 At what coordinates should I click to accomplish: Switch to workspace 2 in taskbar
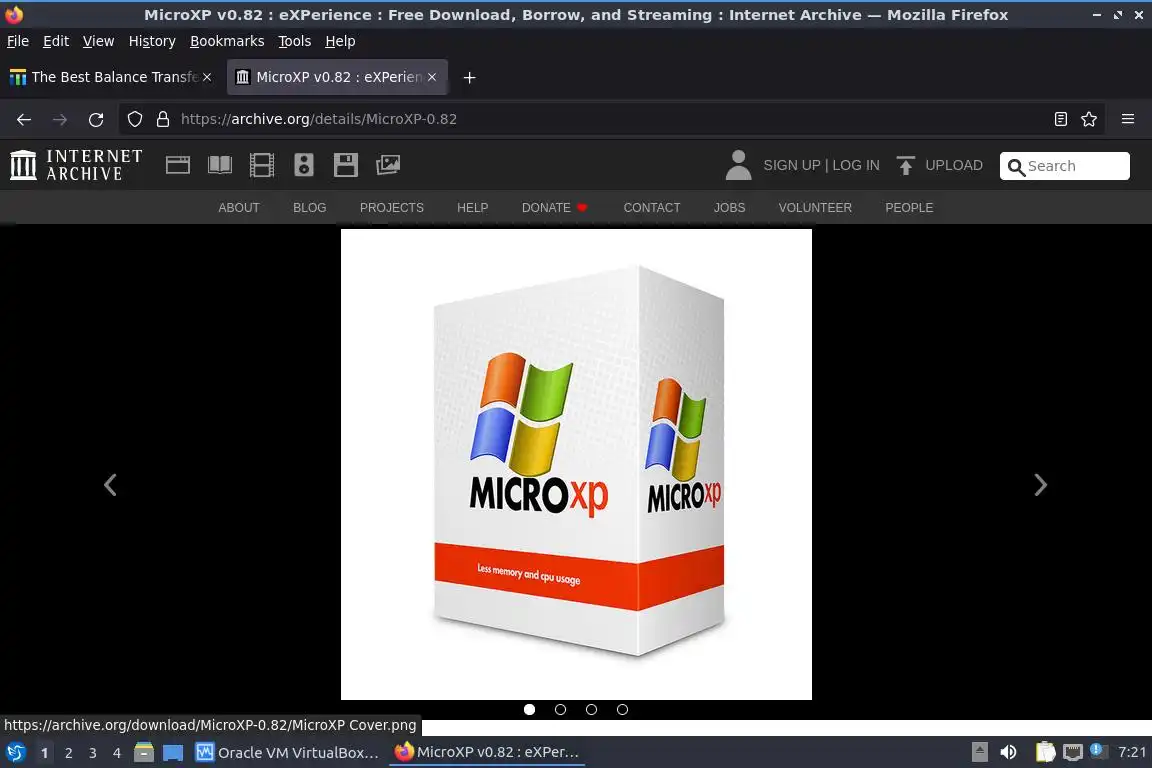pyautogui.click(x=68, y=753)
